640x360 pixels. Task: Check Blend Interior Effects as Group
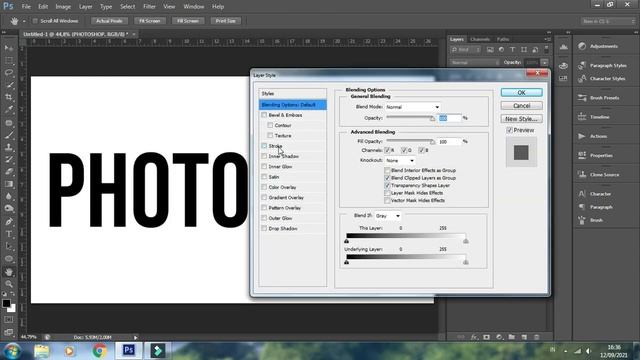click(x=387, y=170)
